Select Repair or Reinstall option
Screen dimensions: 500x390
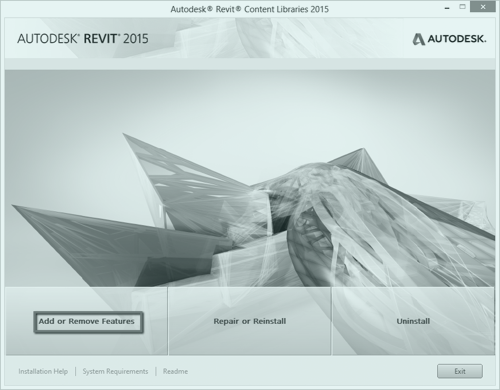coord(250,321)
